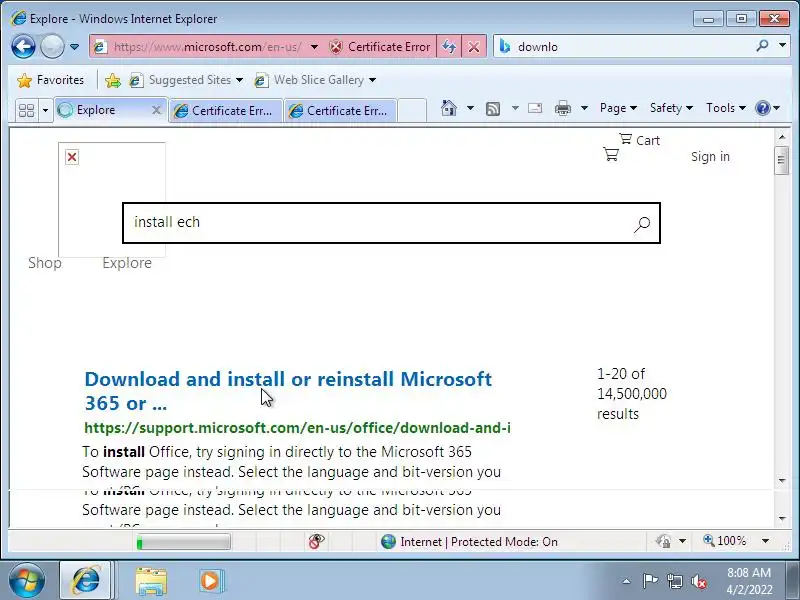Click the Action Center flag icon
Screen dimensions: 800x600
(x=650, y=581)
